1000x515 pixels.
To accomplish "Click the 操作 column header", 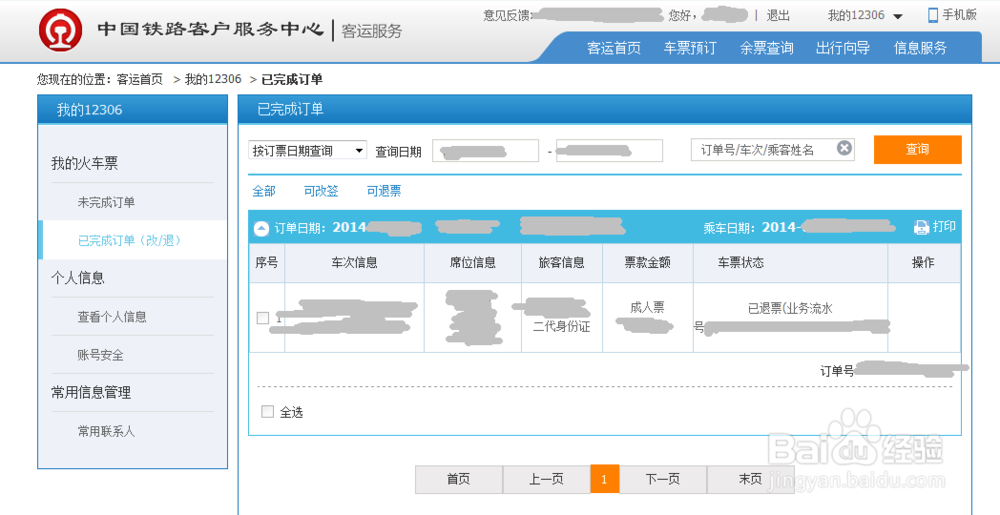I will click(923, 263).
